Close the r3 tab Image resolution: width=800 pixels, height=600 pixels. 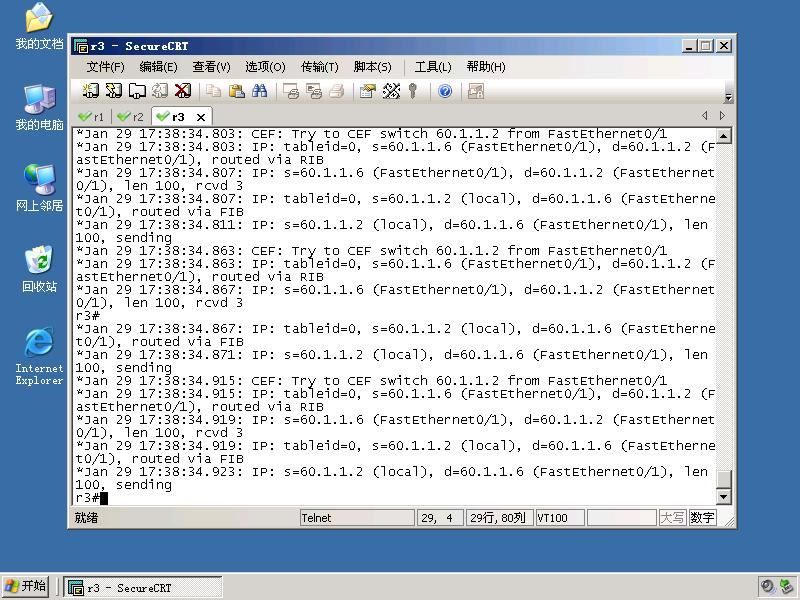(x=201, y=117)
